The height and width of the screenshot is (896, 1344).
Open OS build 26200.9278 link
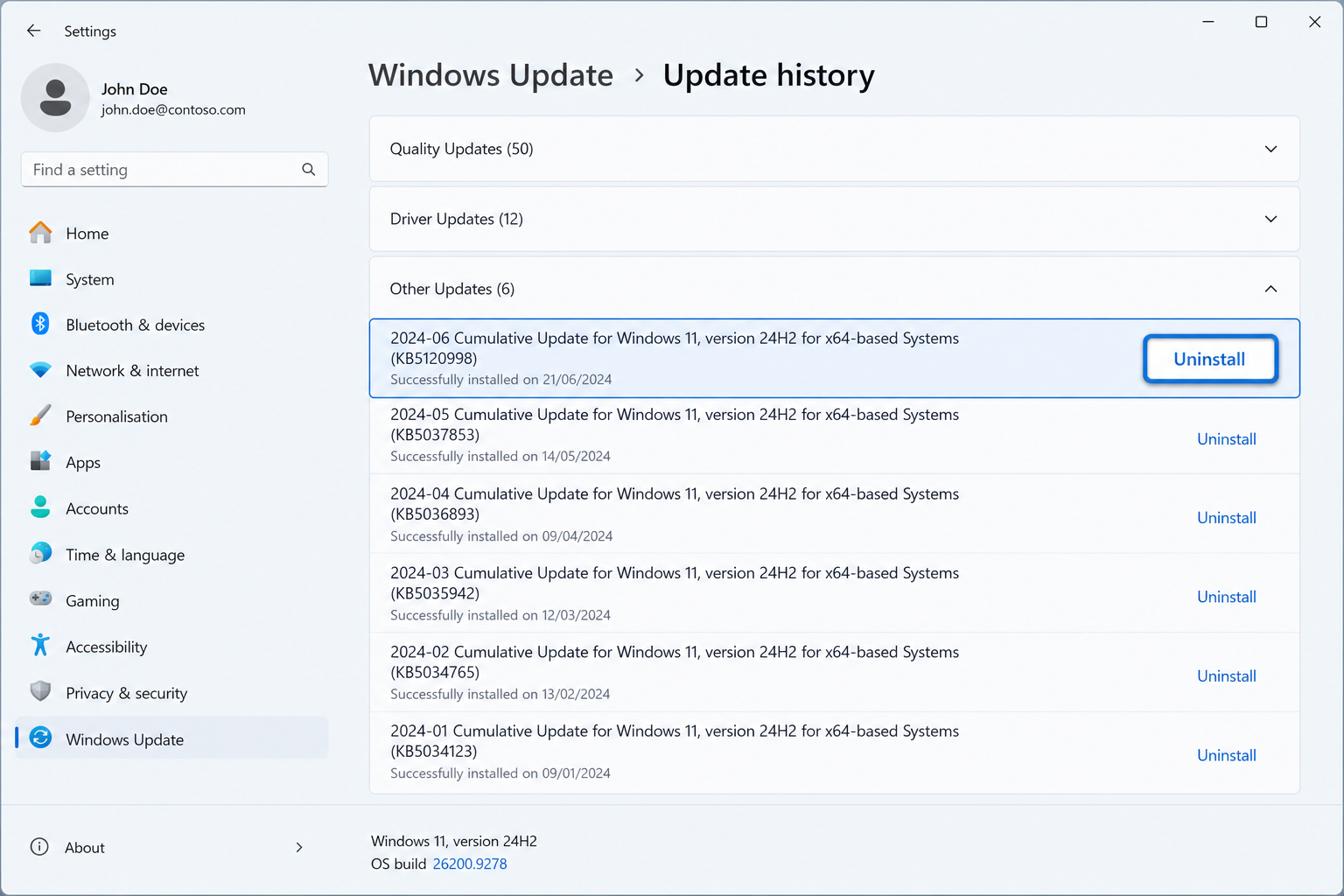pyautogui.click(x=470, y=864)
